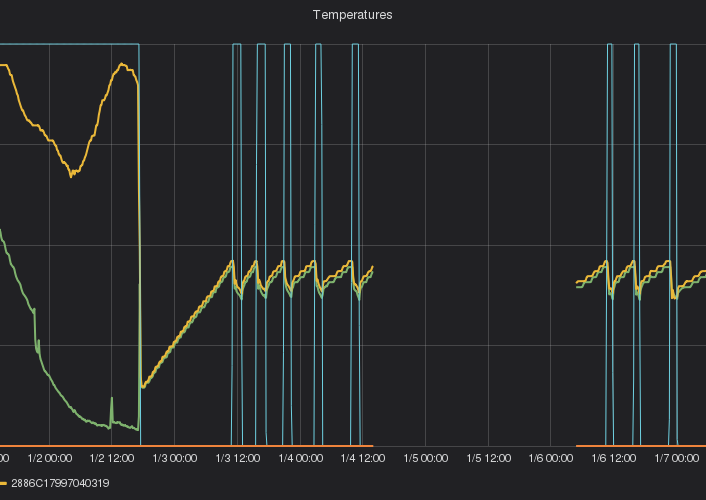This screenshot has height=500, width=706.
Task: Click the 1/5 00:00 time axis label
Action: (425, 458)
